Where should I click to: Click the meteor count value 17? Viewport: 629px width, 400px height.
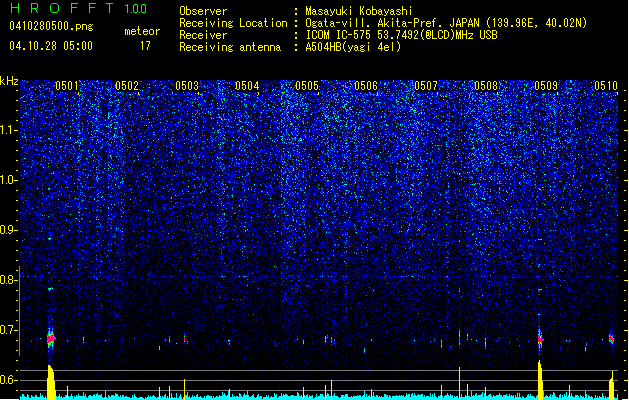(x=145, y=46)
